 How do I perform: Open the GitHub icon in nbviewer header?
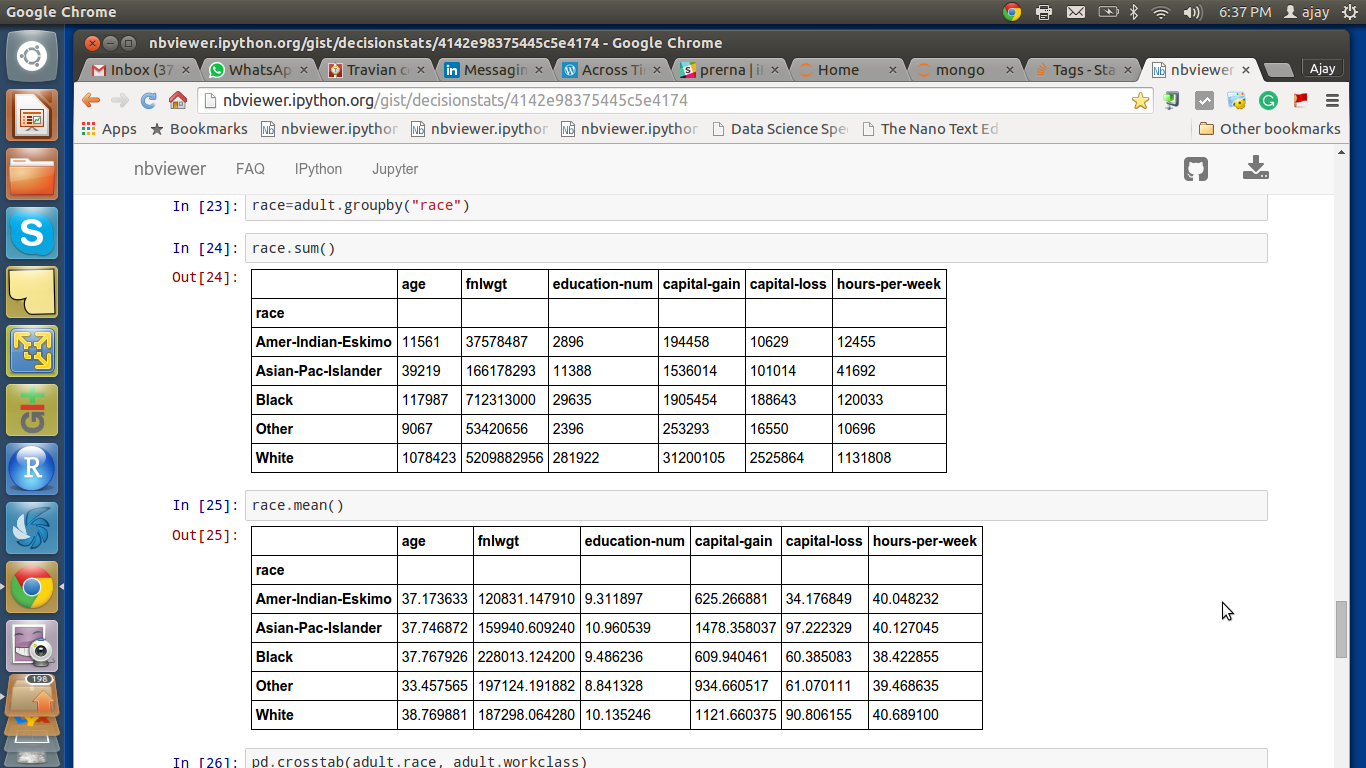coord(1195,169)
